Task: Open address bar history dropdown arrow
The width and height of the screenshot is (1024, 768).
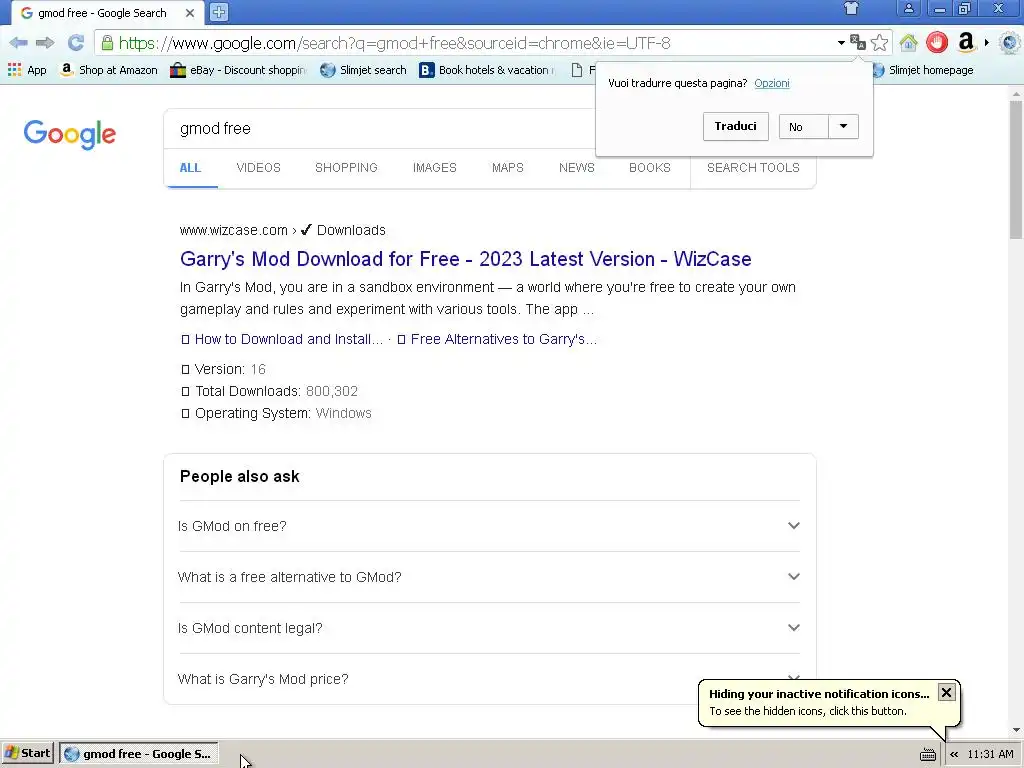Action: pos(841,43)
